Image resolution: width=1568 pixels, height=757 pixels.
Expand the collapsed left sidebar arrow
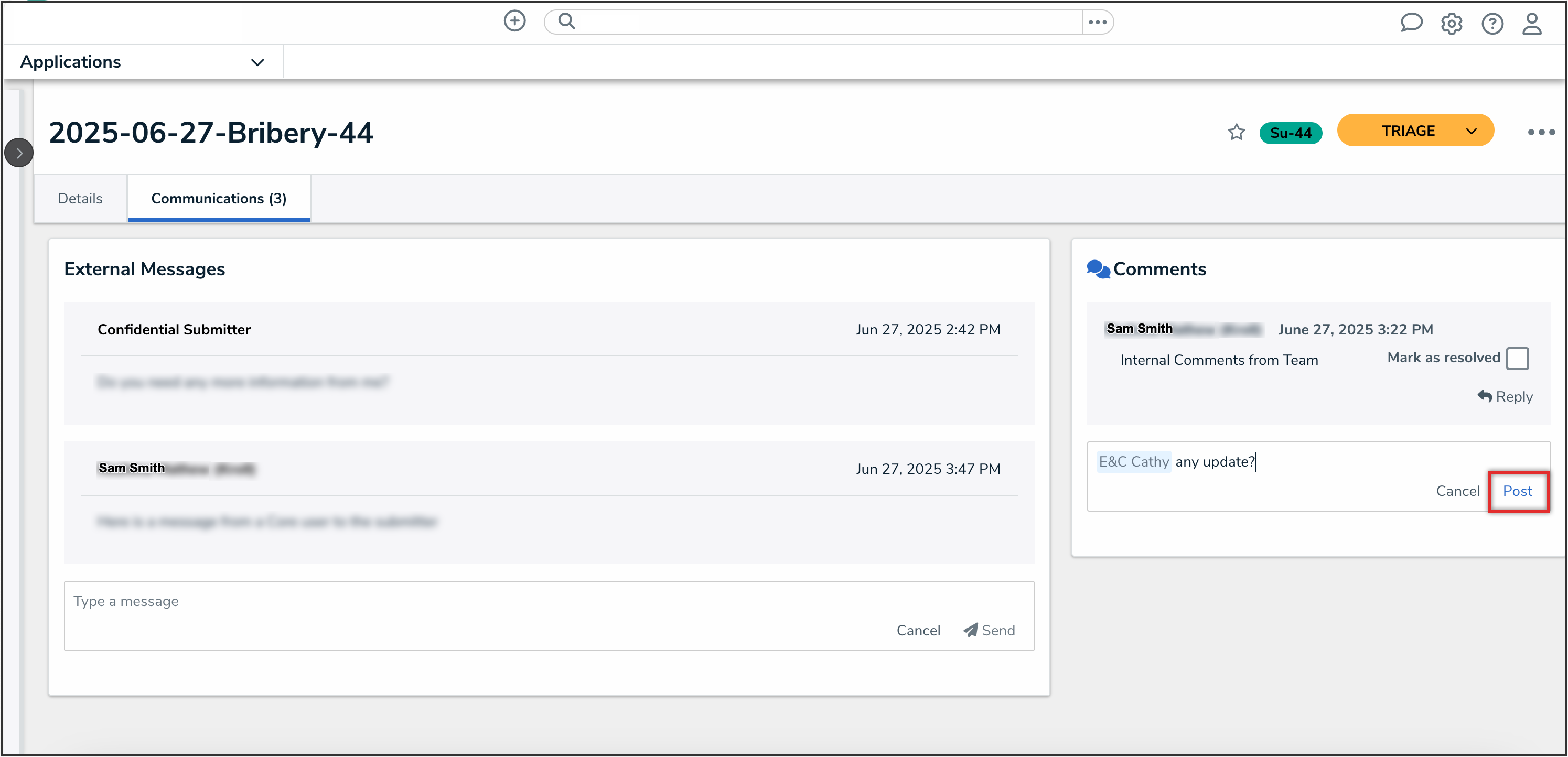click(x=19, y=153)
